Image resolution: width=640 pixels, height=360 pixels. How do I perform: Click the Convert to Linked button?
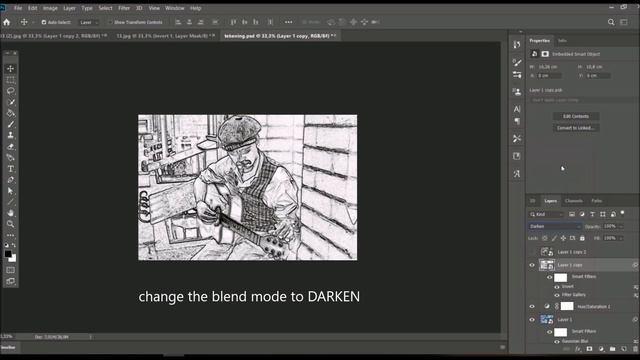pos(576,128)
